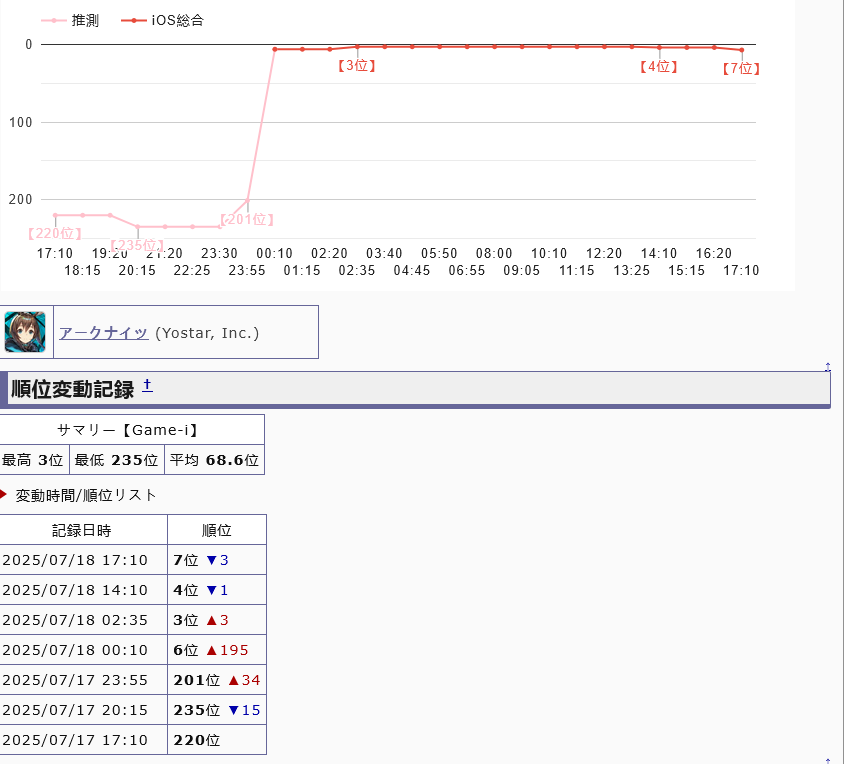The height and width of the screenshot is (764, 844).
Task: Open the アークナイツ link
Action: point(103,333)
